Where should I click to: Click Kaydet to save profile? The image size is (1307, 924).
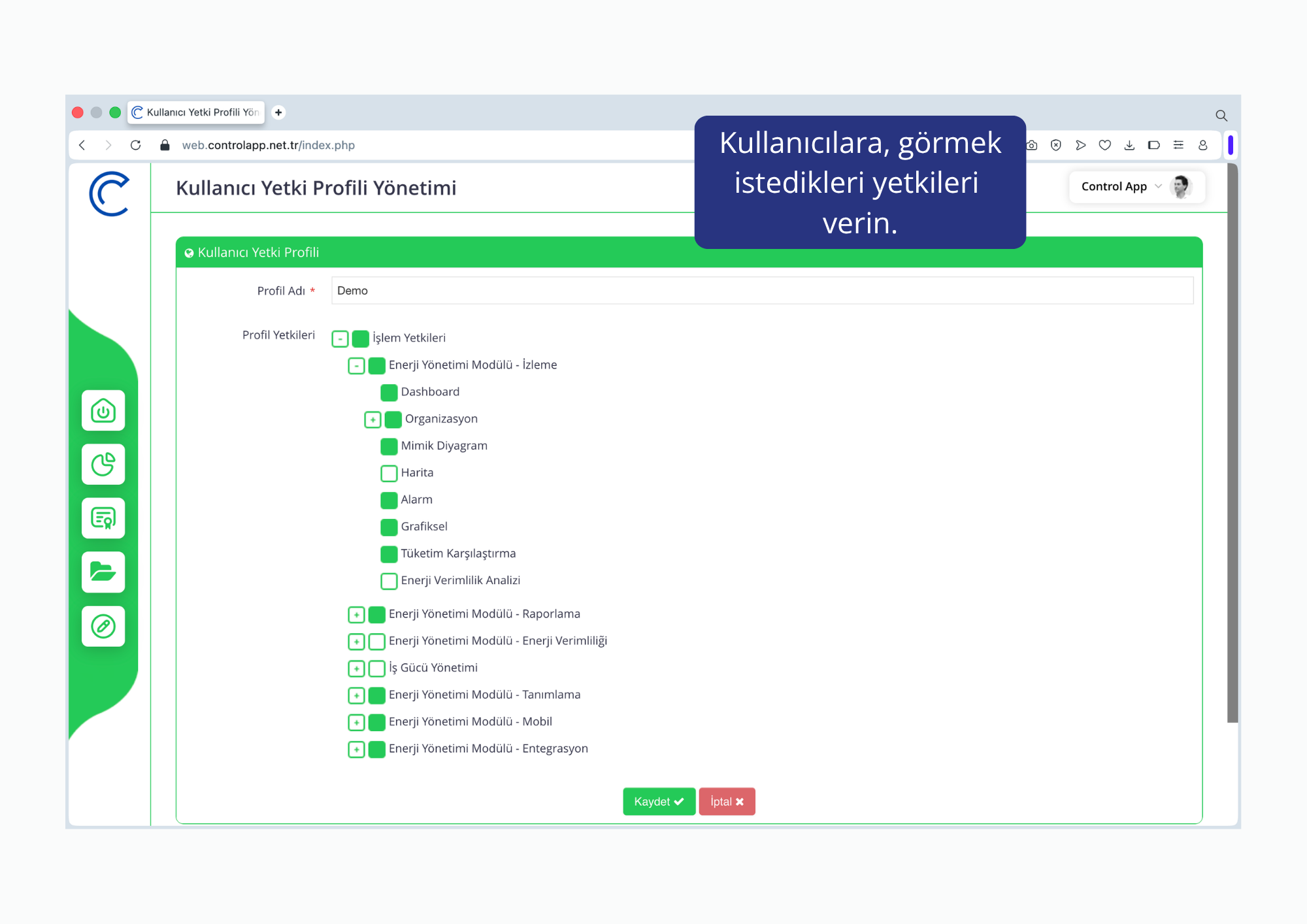click(x=659, y=801)
